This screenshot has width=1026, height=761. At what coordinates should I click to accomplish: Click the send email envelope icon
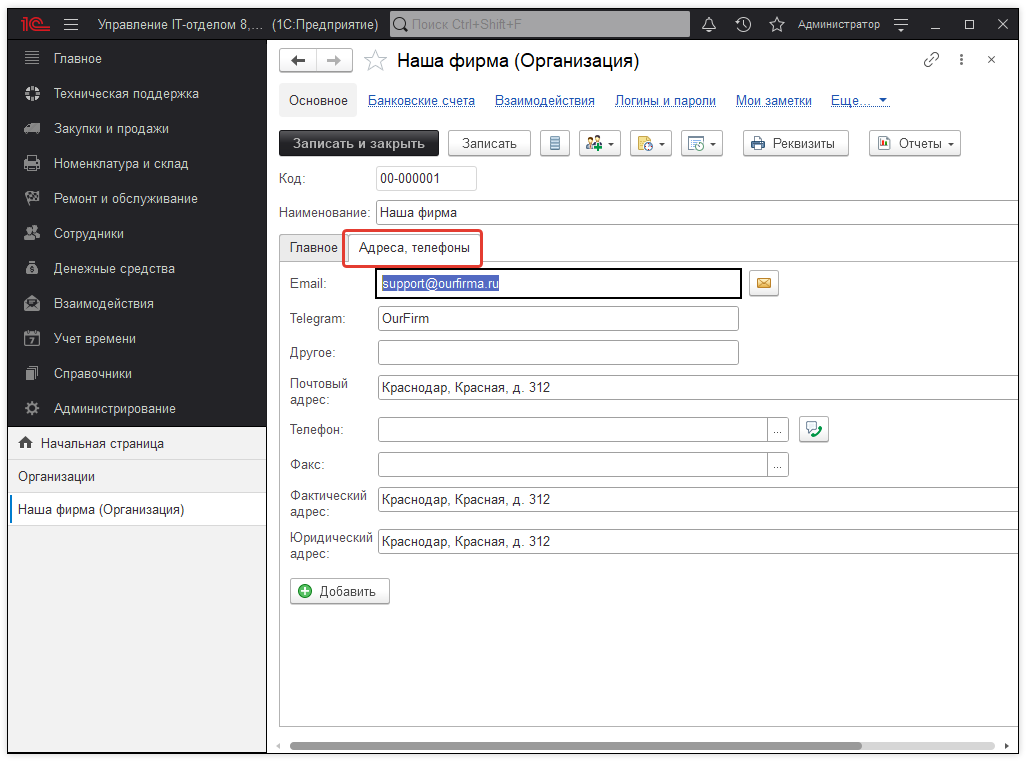[763, 284]
